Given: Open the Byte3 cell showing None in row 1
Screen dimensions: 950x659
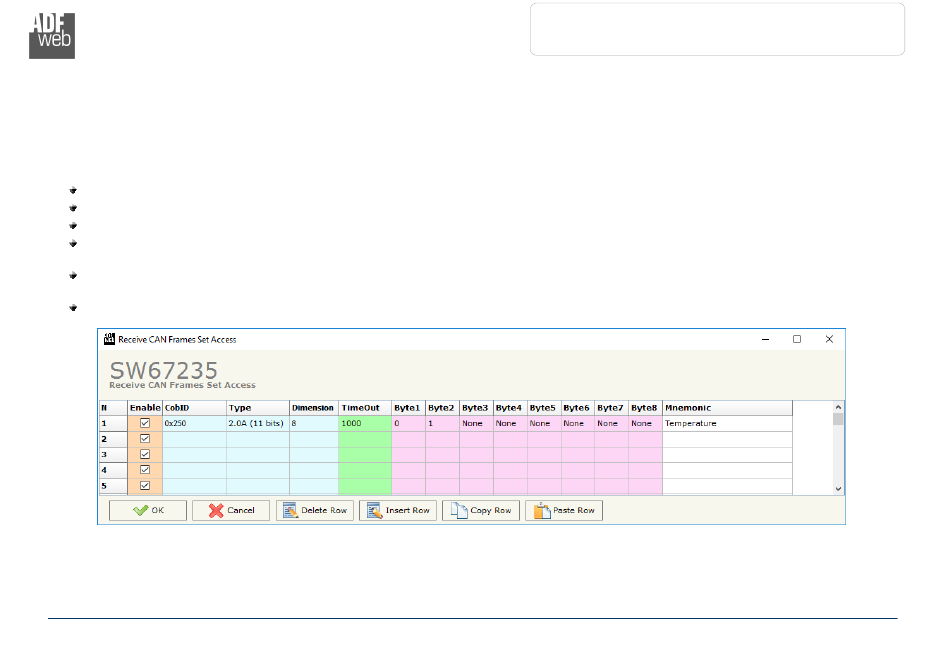Looking at the screenshot, I should point(475,423).
